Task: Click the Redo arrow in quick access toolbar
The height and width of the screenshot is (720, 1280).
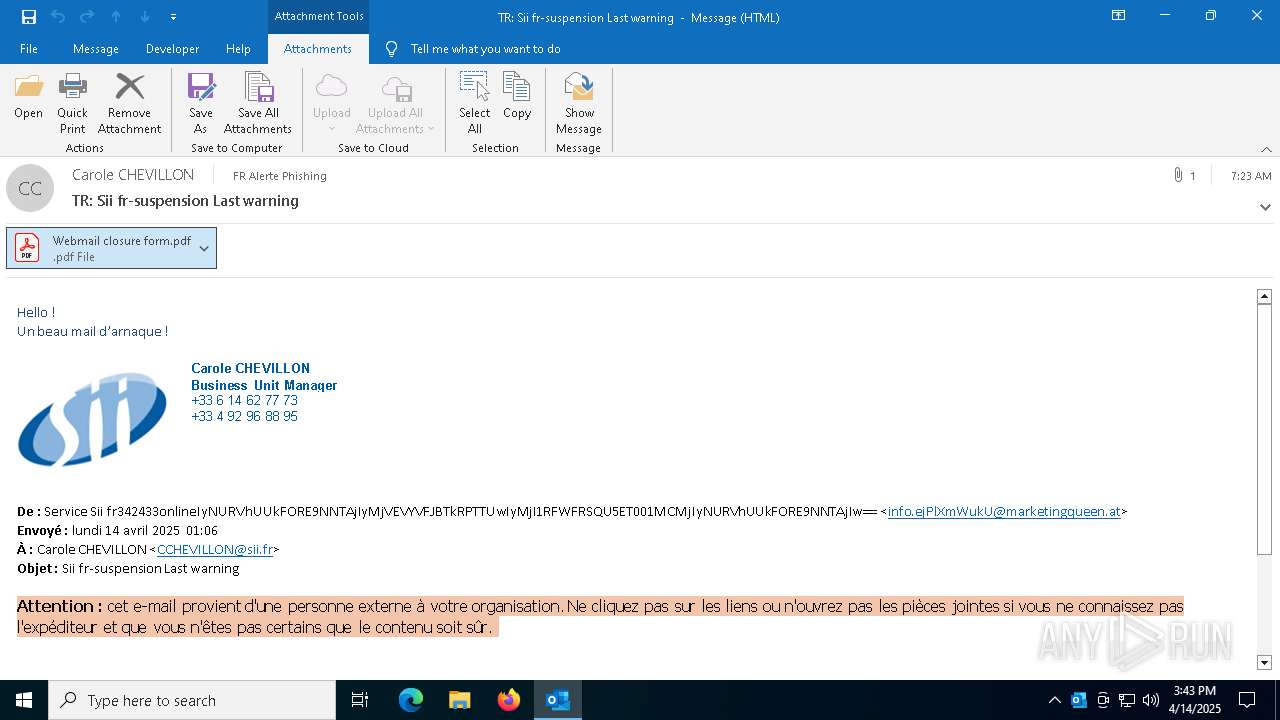Action: [x=87, y=16]
